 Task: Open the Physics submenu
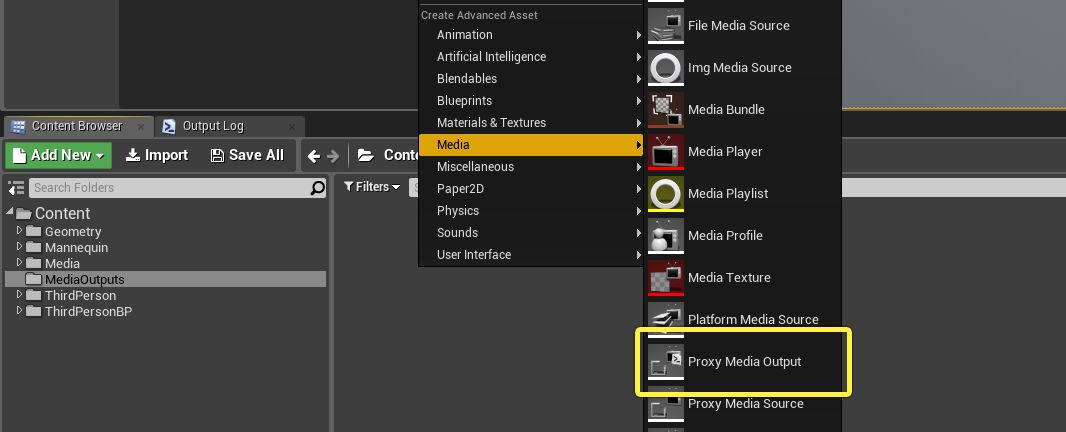tap(531, 210)
